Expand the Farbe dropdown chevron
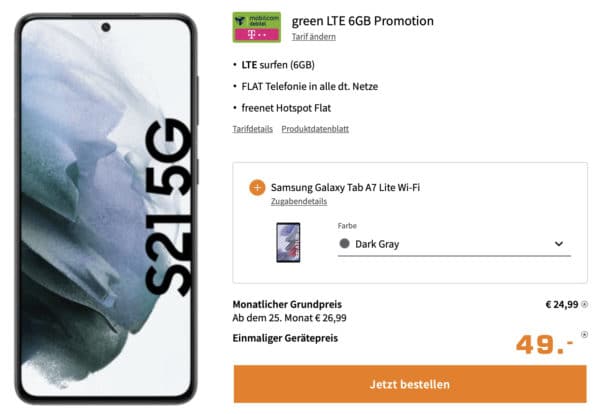This screenshot has width=600, height=414. pos(559,244)
